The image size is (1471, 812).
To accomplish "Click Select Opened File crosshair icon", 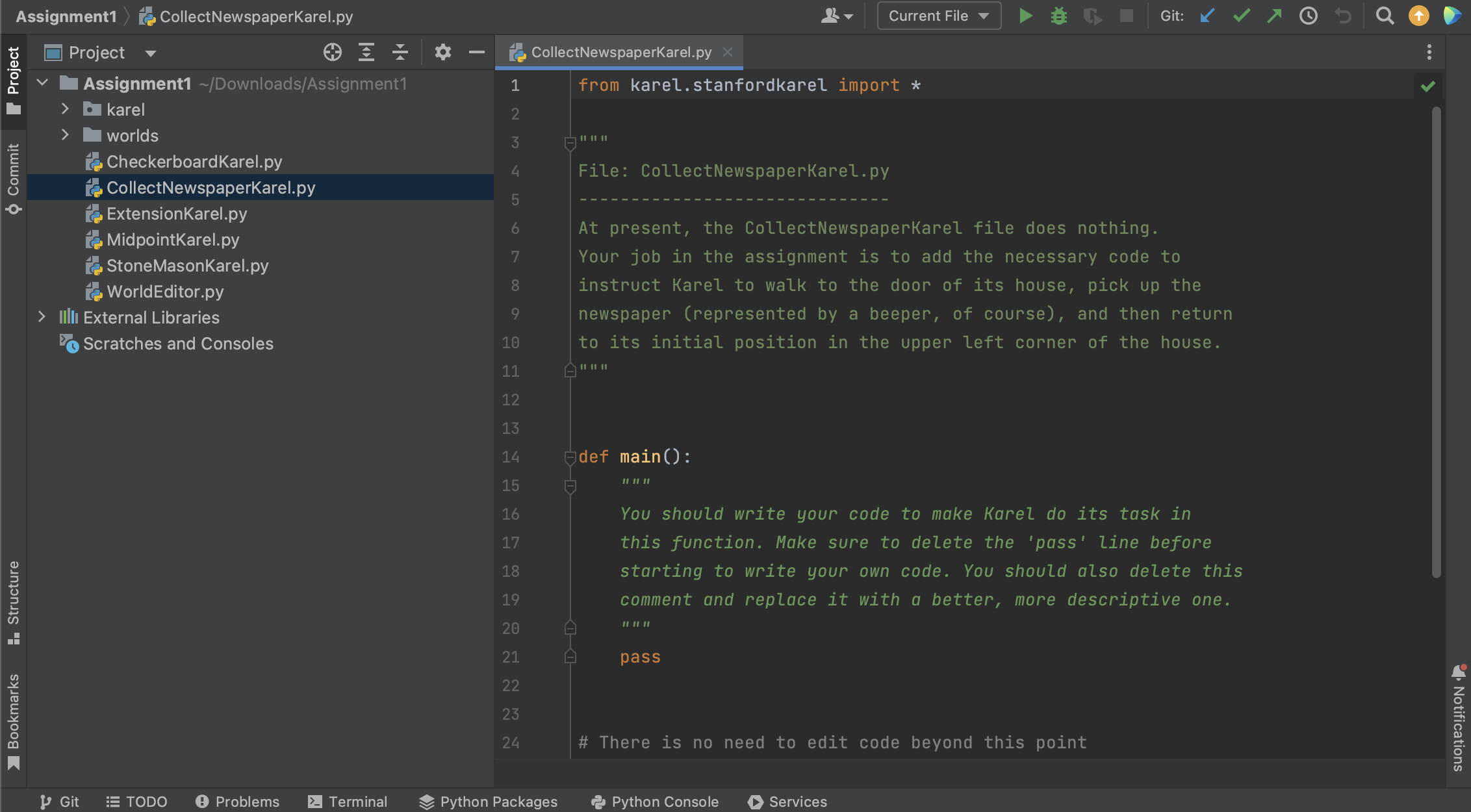I will point(333,52).
